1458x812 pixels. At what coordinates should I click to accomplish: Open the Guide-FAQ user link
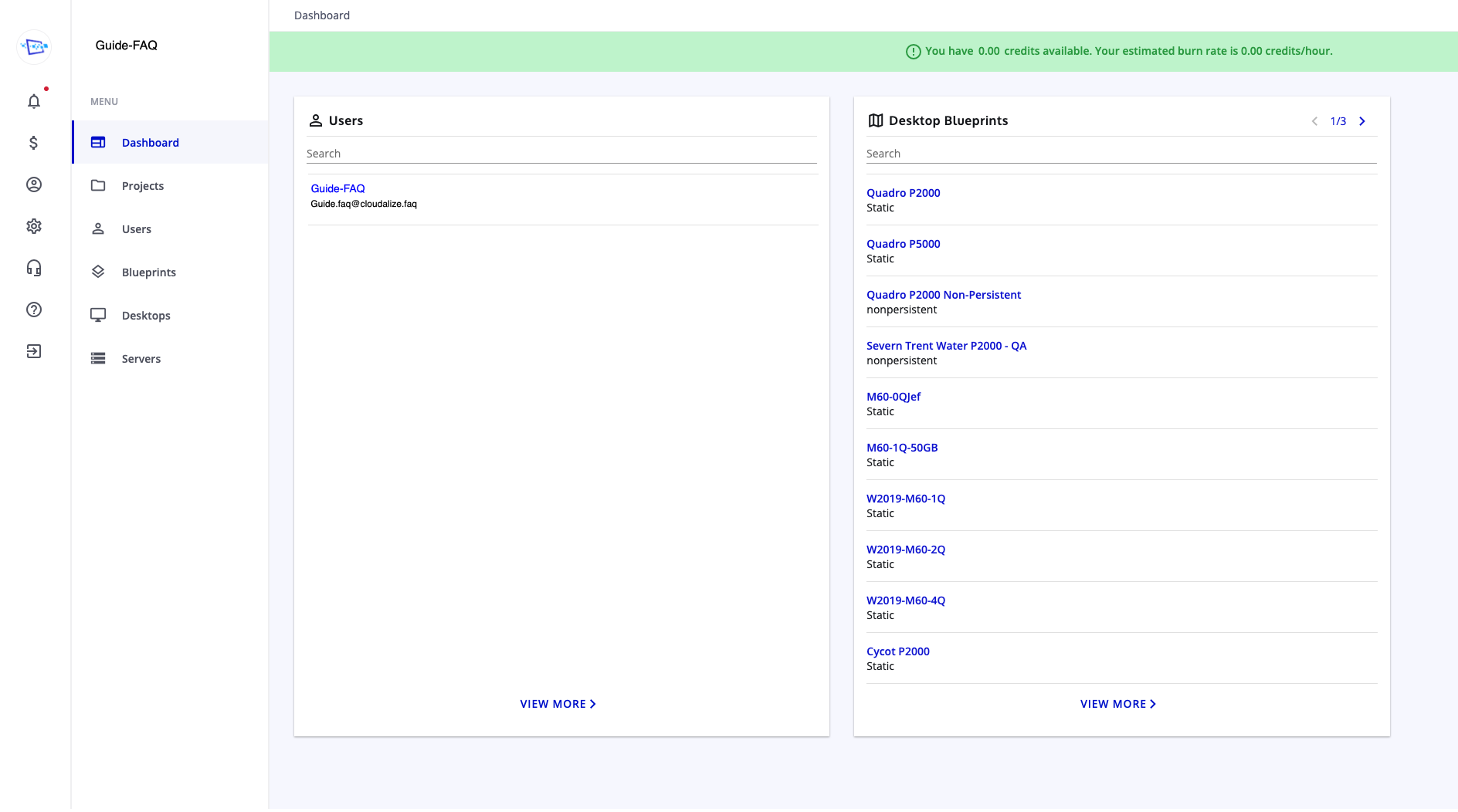pos(337,188)
